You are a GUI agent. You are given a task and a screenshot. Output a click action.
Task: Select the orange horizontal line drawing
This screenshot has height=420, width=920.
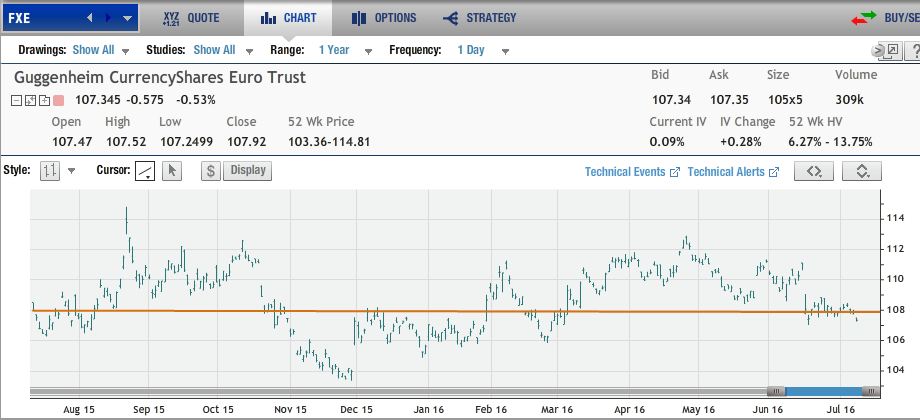[x=455, y=311]
